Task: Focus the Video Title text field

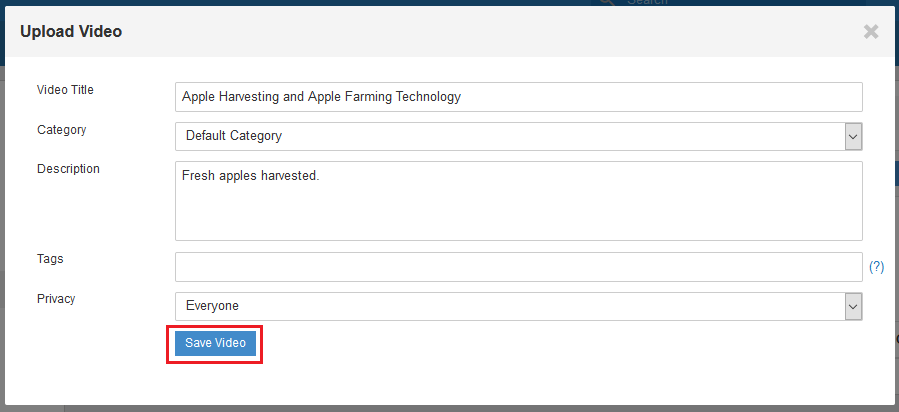Action: coord(519,97)
